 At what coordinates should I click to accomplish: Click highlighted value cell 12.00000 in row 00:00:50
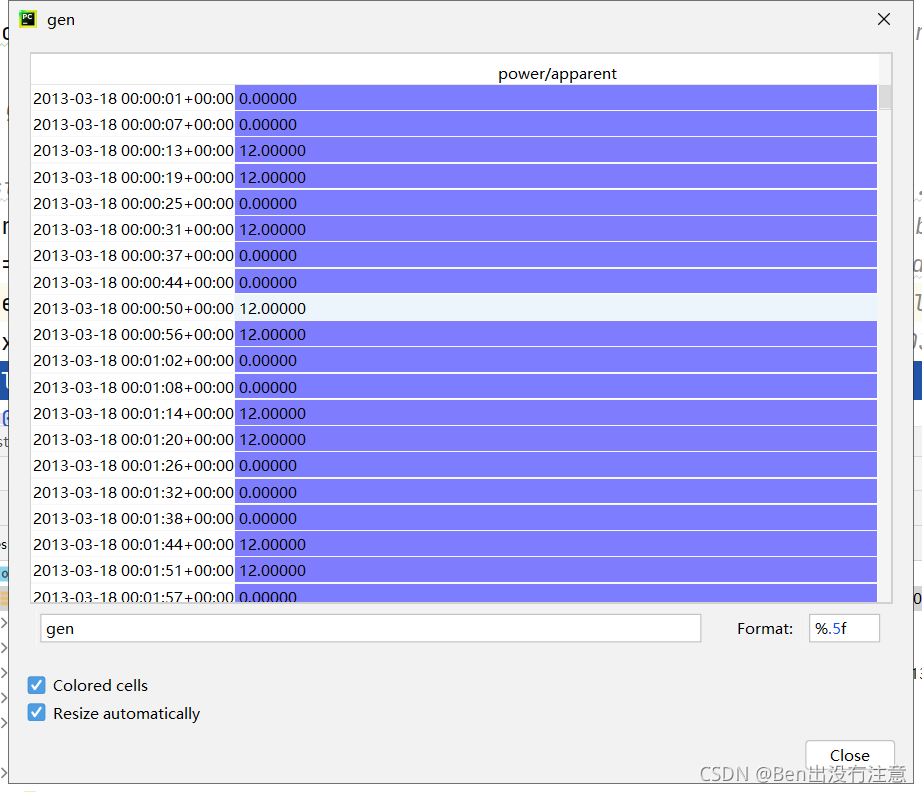(x=556, y=308)
